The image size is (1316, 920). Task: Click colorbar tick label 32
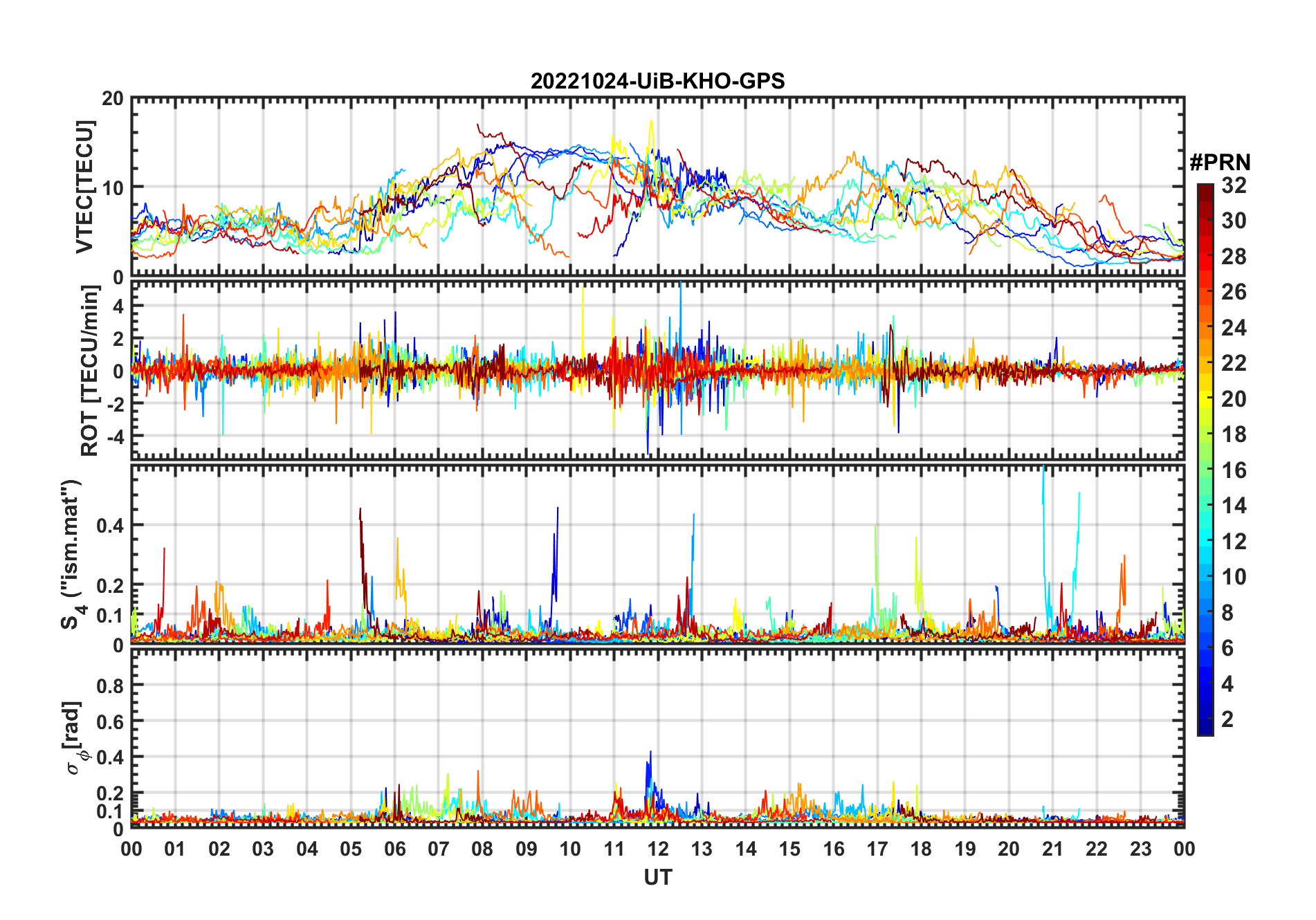pos(1234,185)
